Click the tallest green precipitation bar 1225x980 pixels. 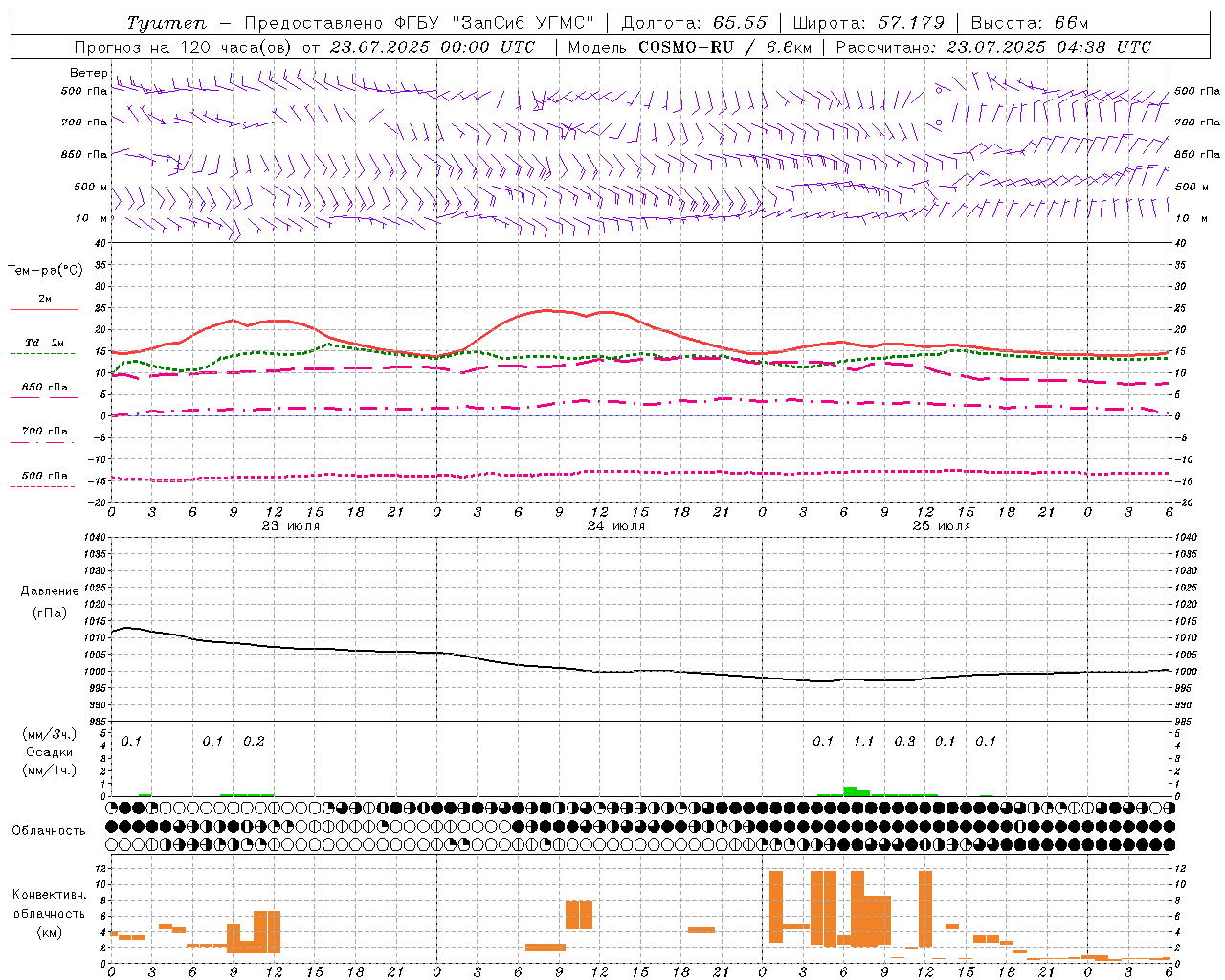[850, 791]
